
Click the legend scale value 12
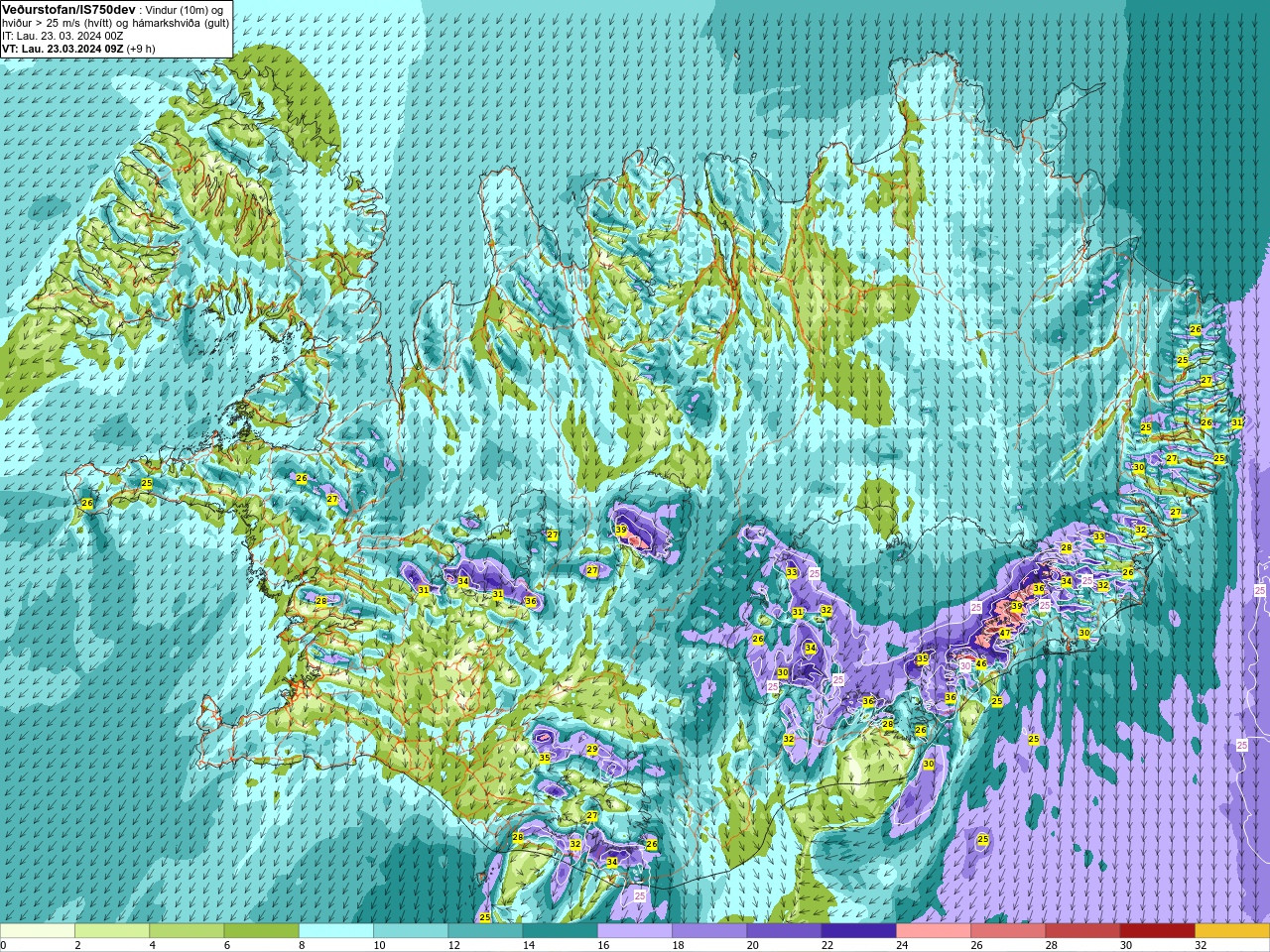(x=453, y=945)
